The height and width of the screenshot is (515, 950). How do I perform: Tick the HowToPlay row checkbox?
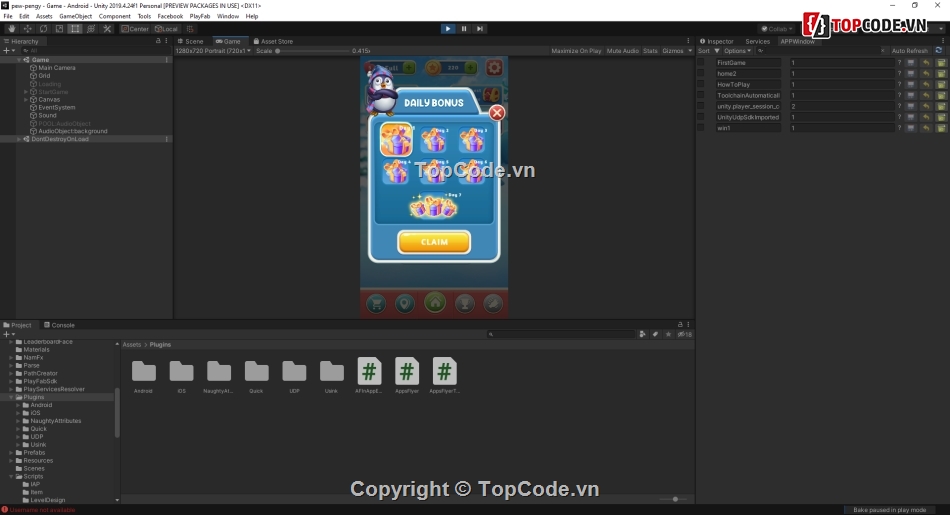pos(701,84)
